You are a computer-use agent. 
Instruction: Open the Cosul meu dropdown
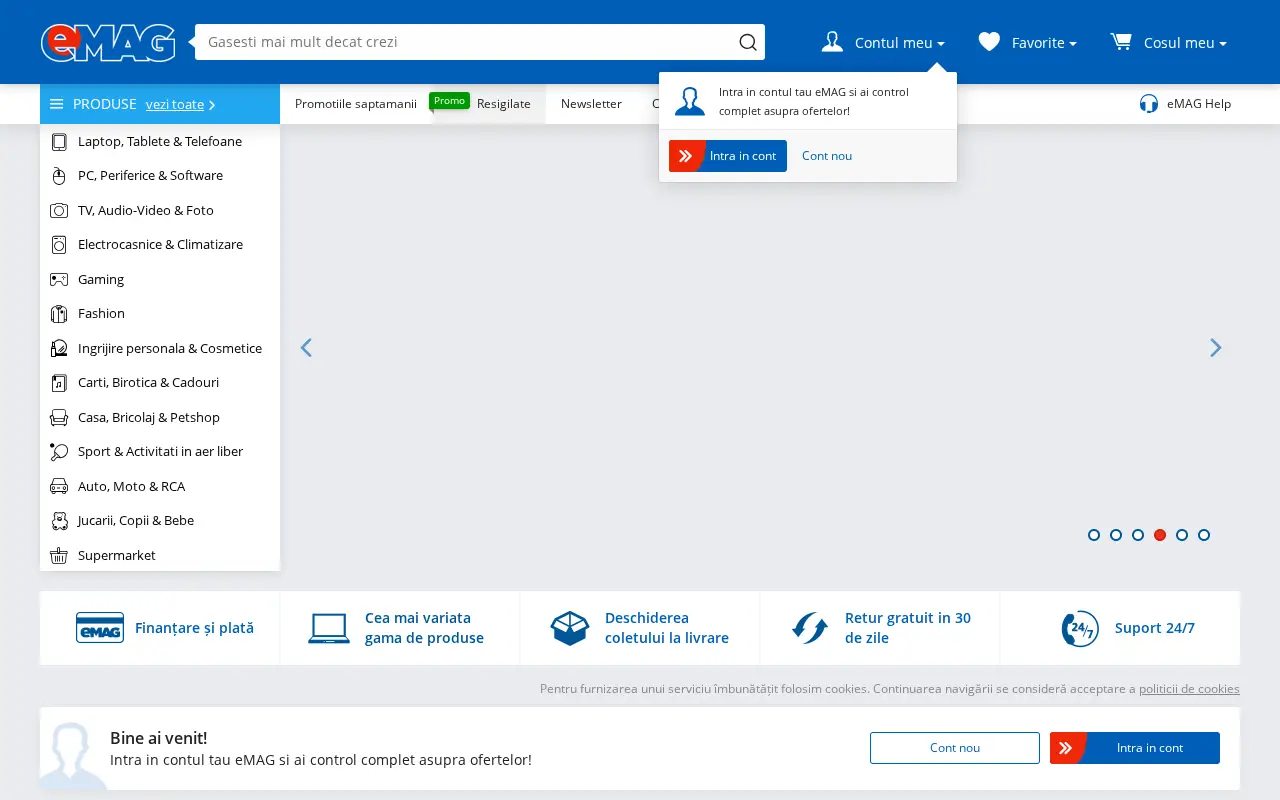pos(1168,42)
